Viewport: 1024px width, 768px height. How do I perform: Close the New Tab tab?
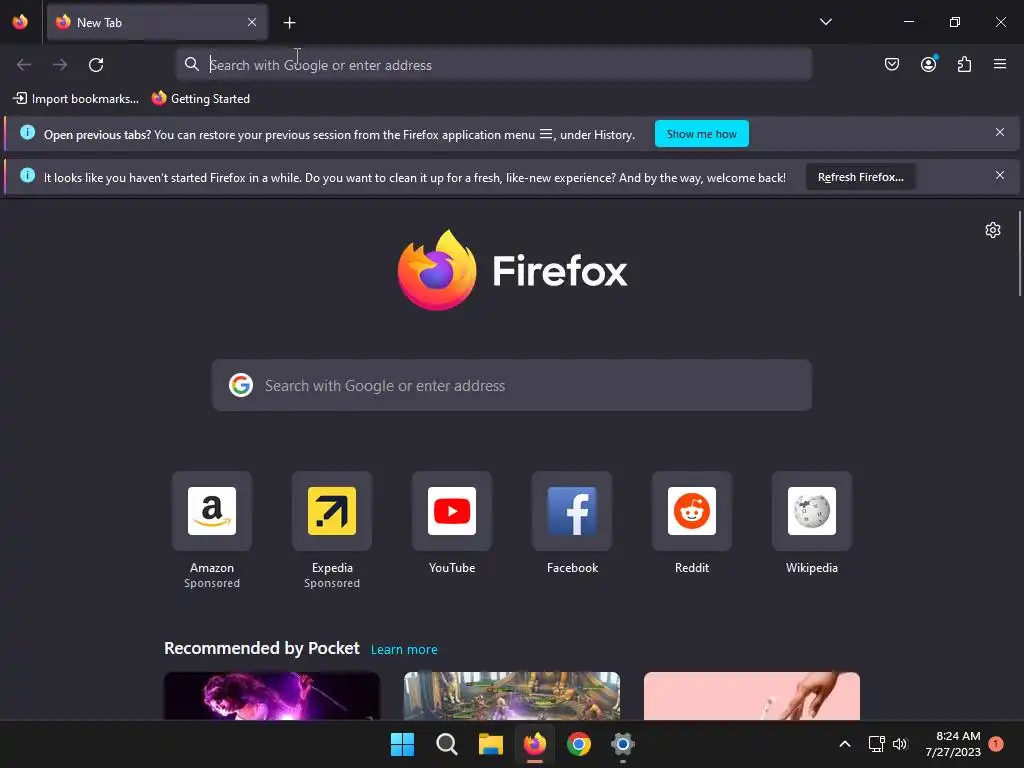[x=252, y=22]
